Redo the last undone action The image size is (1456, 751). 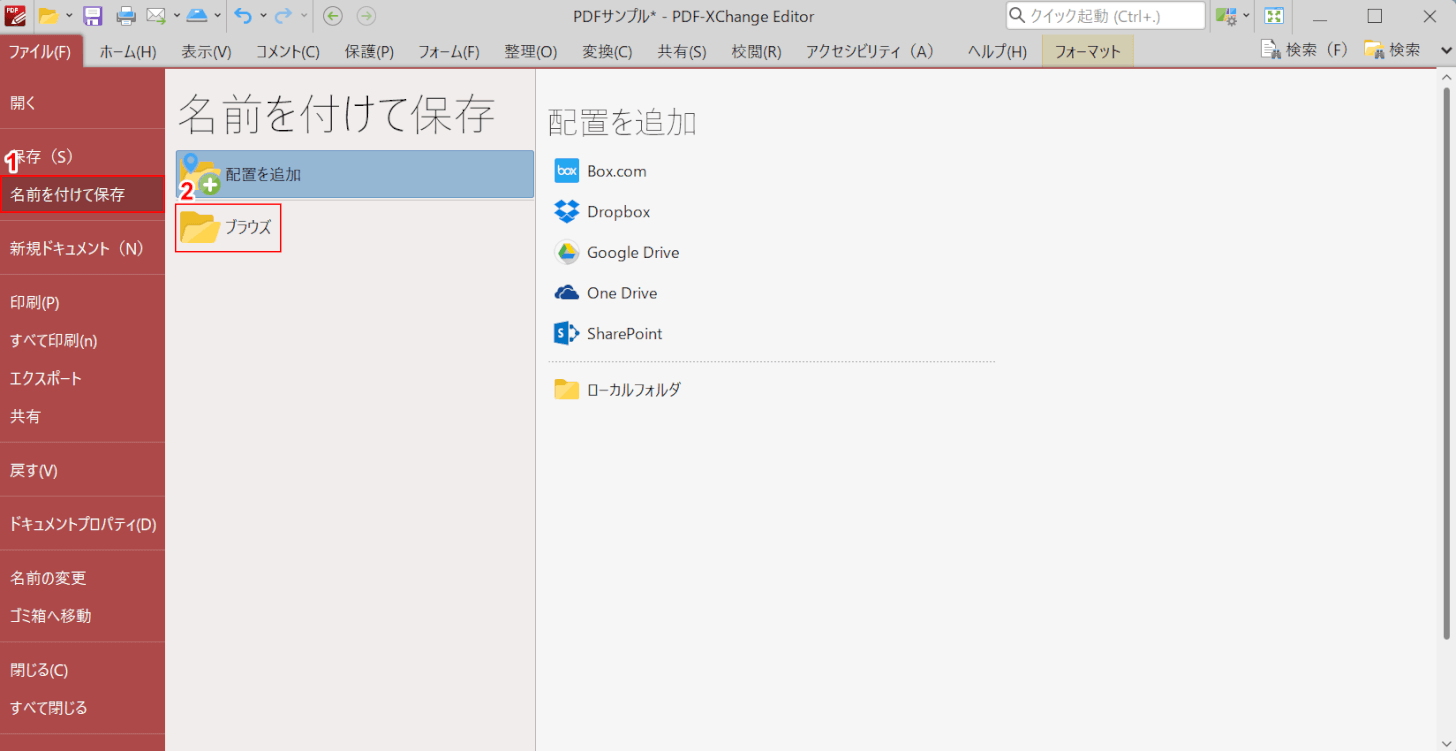[x=284, y=16]
